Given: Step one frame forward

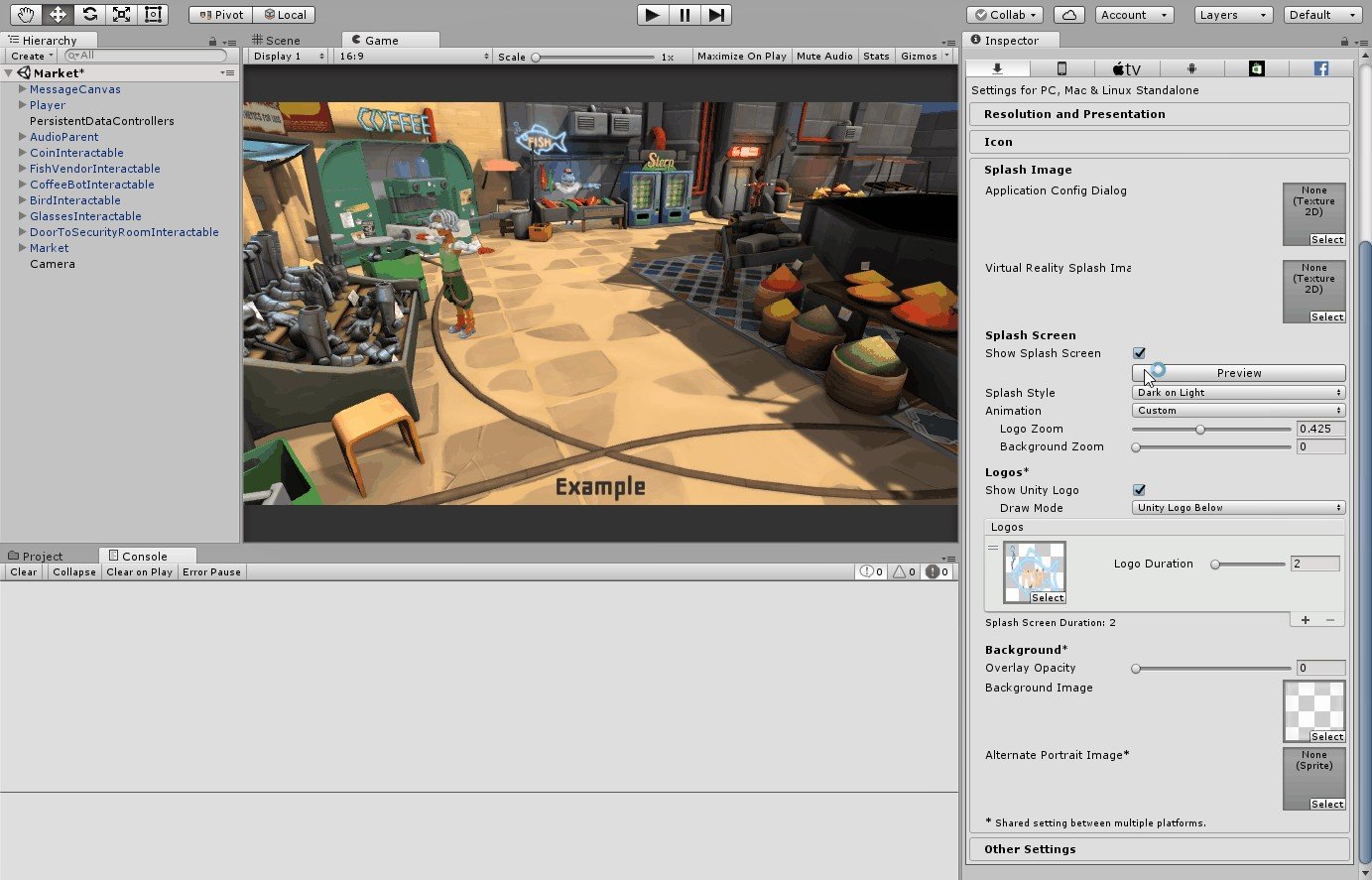Looking at the screenshot, I should coord(716,15).
